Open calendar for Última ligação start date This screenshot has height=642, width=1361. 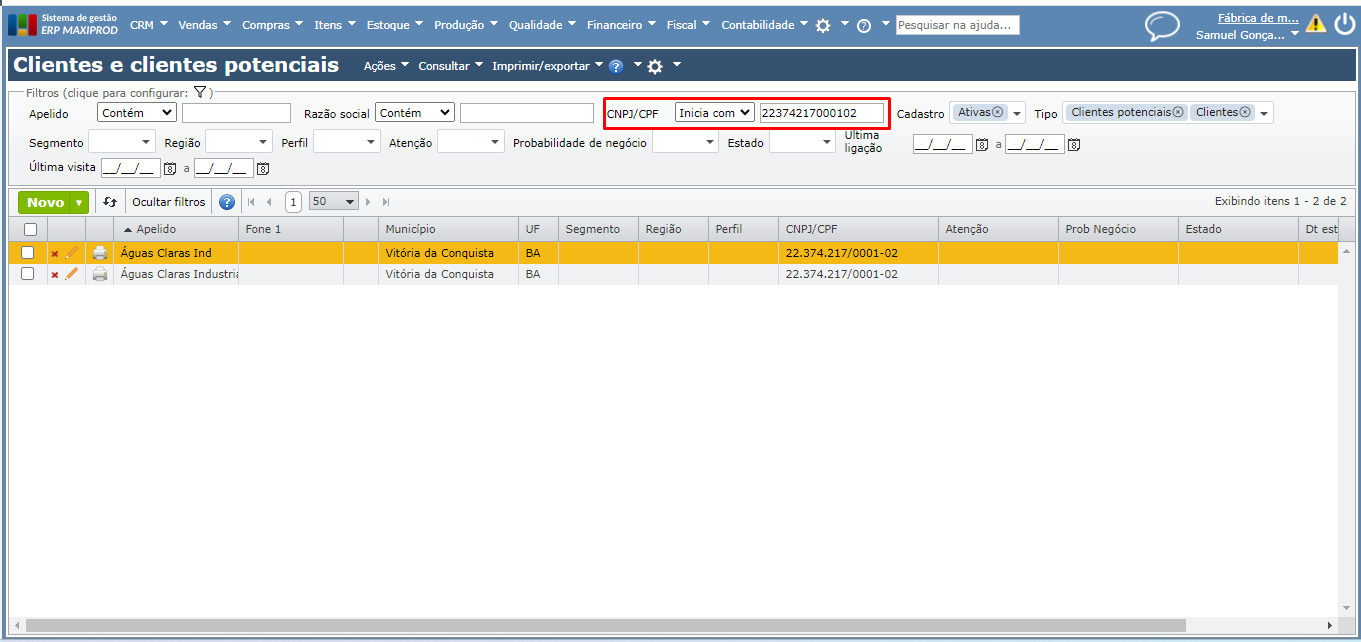(x=982, y=145)
